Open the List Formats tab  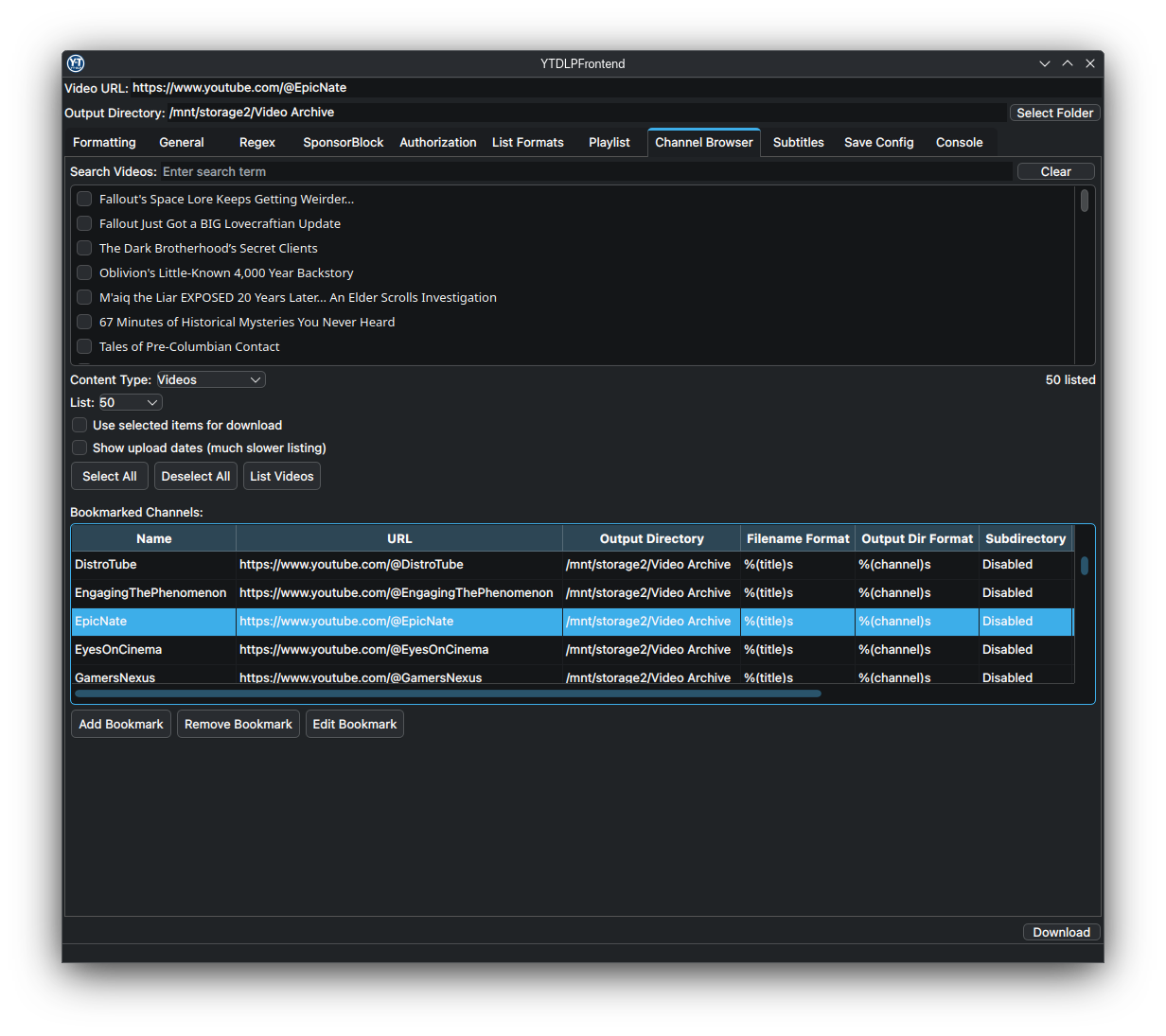(x=528, y=142)
